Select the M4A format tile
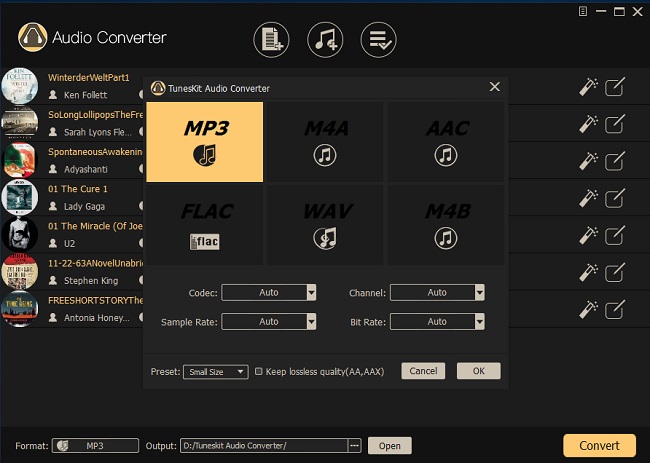650x463 pixels. tap(324, 141)
